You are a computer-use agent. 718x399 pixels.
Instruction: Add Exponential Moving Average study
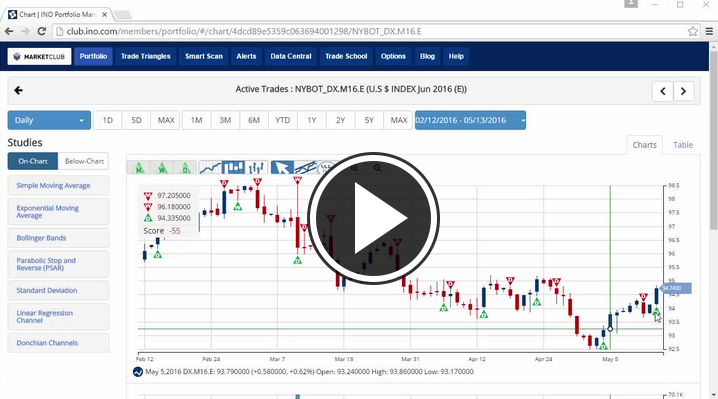click(x=58, y=212)
